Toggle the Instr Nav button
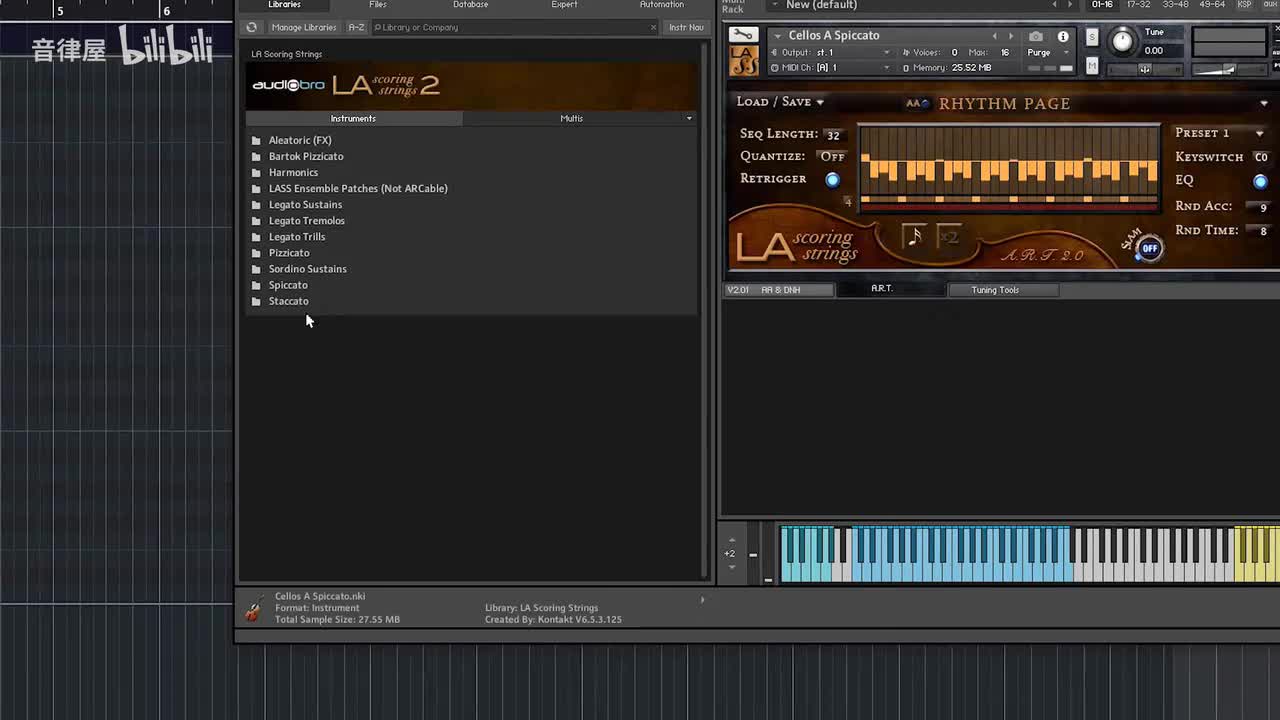 tap(686, 27)
